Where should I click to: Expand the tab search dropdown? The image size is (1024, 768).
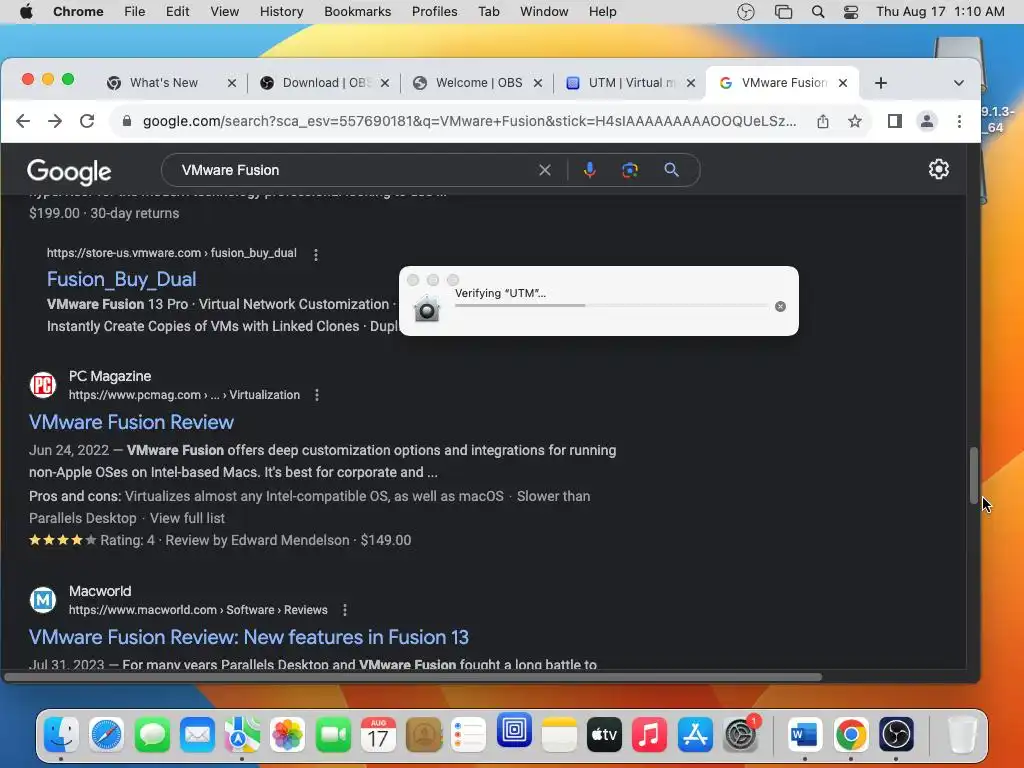959,83
